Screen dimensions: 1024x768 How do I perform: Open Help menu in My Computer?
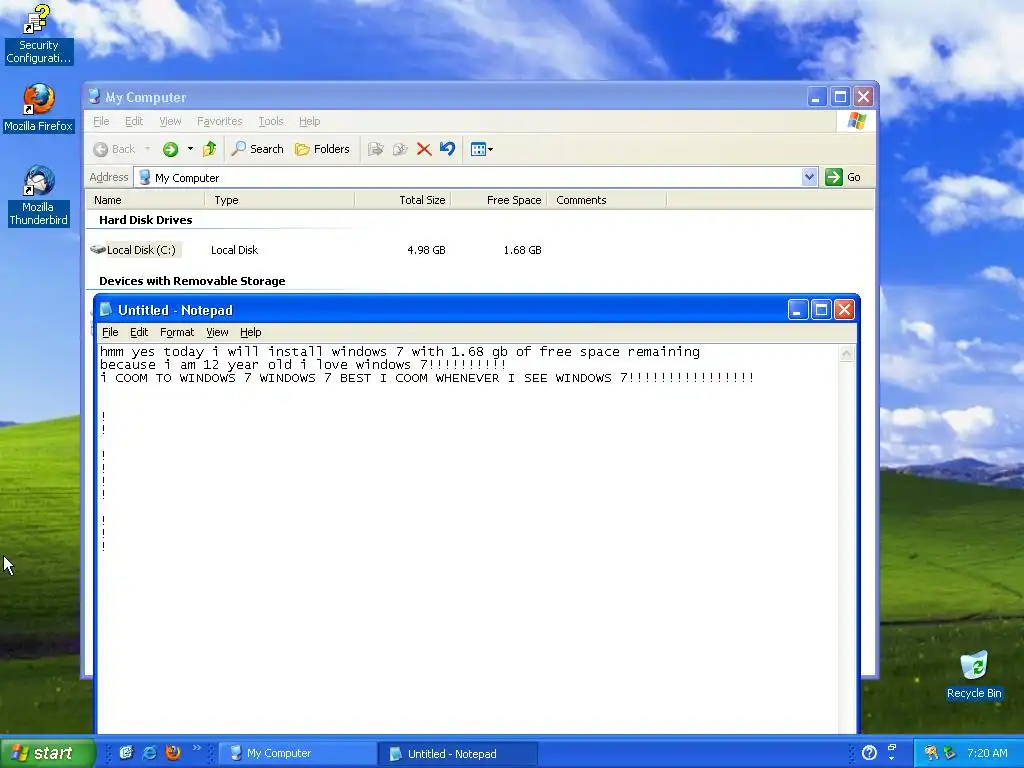(x=310, y=121)
